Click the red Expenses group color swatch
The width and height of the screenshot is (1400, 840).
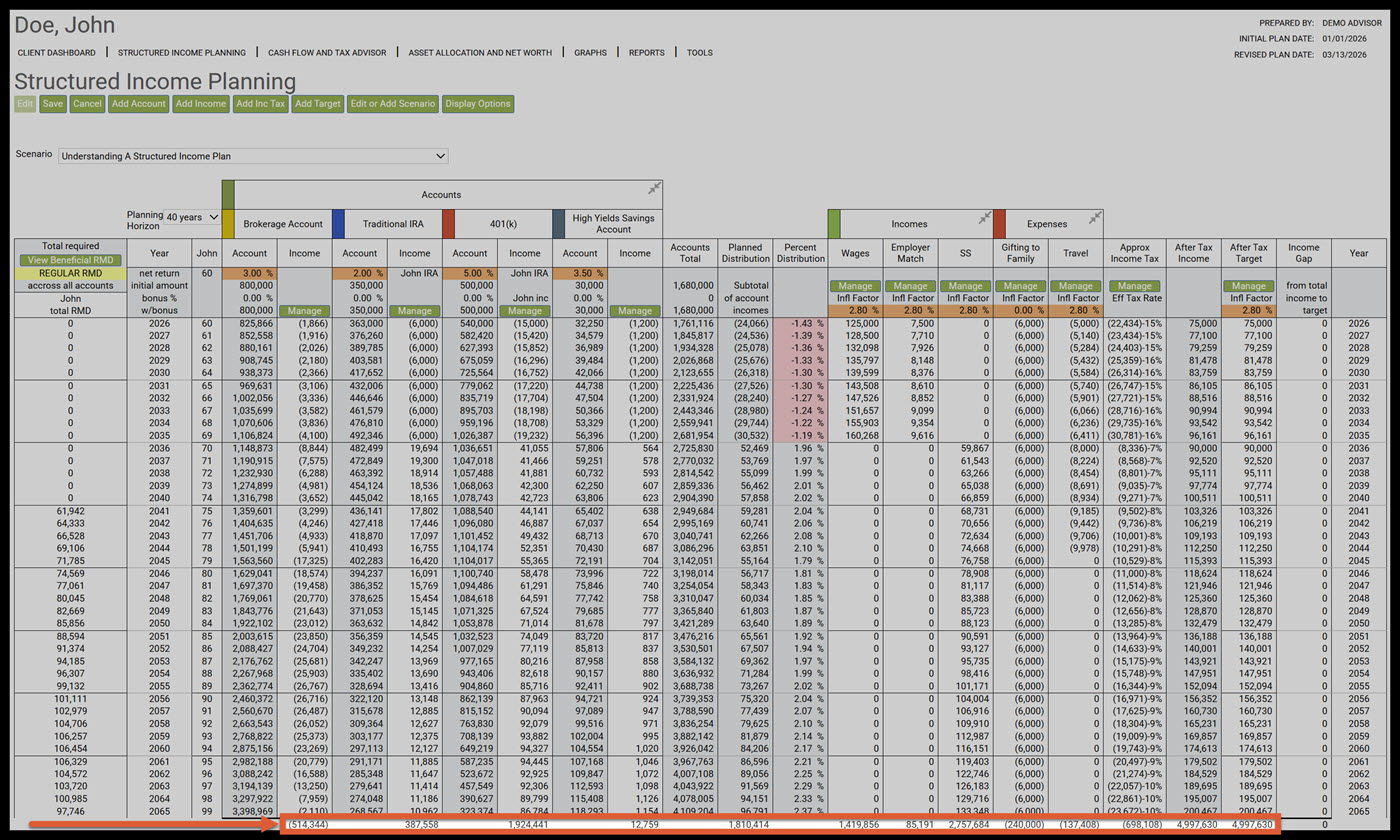click(x=998, y=224)
